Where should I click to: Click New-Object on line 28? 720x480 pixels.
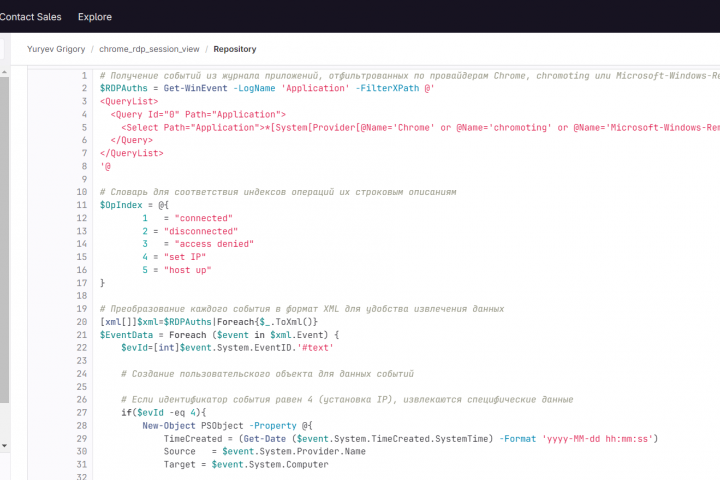[x=169, y=426]
